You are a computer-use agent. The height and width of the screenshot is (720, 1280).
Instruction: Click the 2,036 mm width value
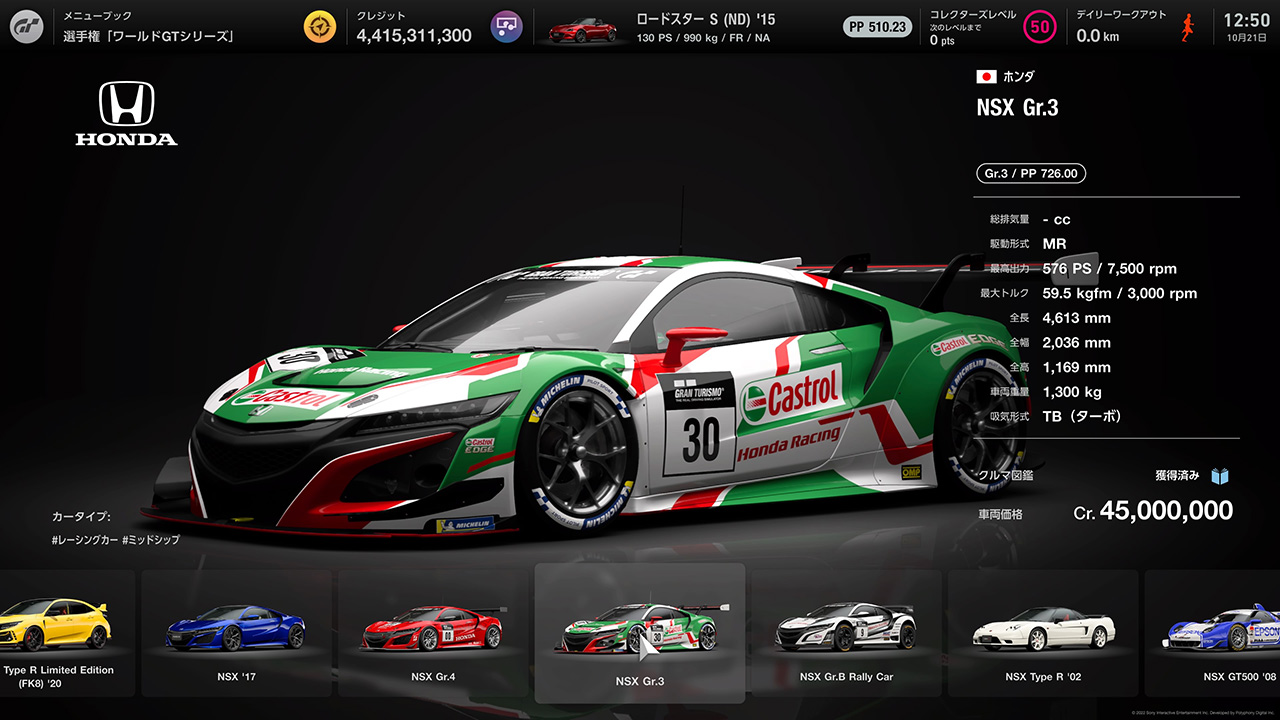1076,343
